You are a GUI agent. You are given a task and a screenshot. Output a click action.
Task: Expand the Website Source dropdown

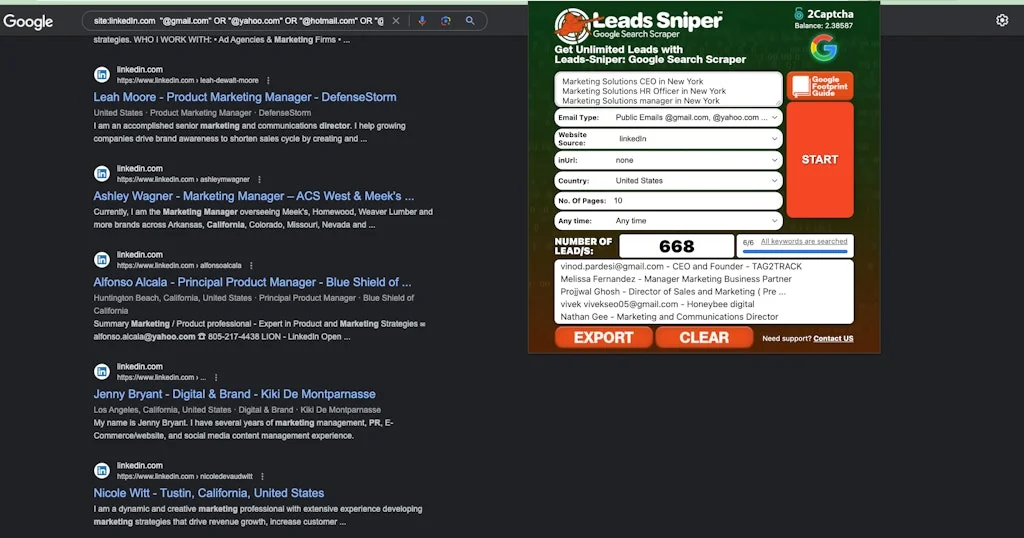click(x=668, y=138)
